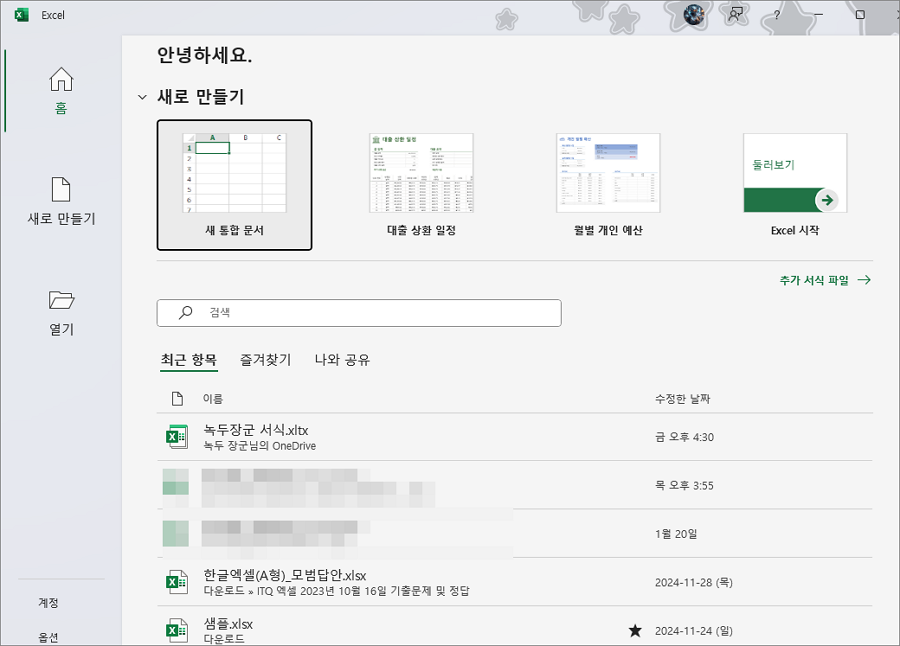Click date 2024-11-24 (일)
The width and height of the screenshot is (900, 646).
point(694,630)
